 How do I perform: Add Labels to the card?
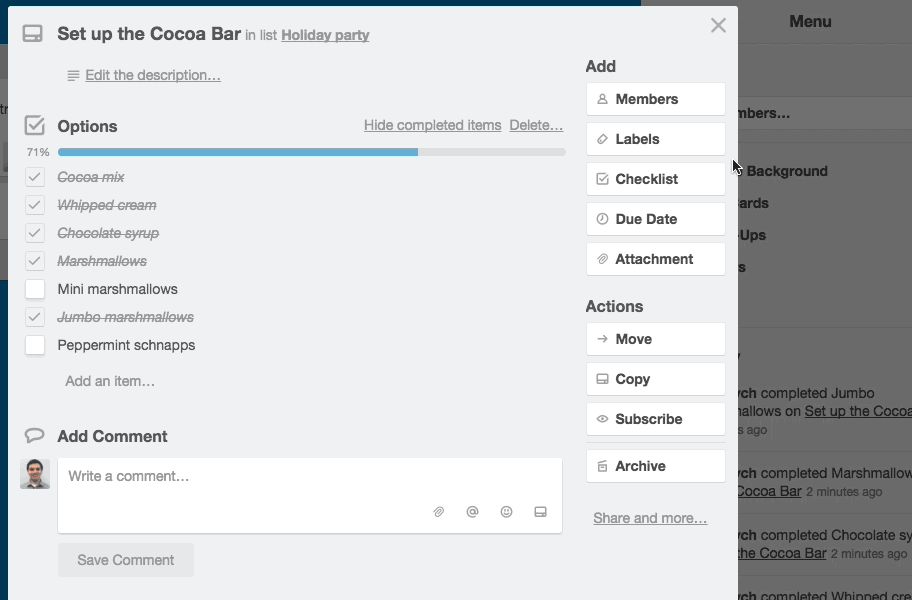point(655,138)
